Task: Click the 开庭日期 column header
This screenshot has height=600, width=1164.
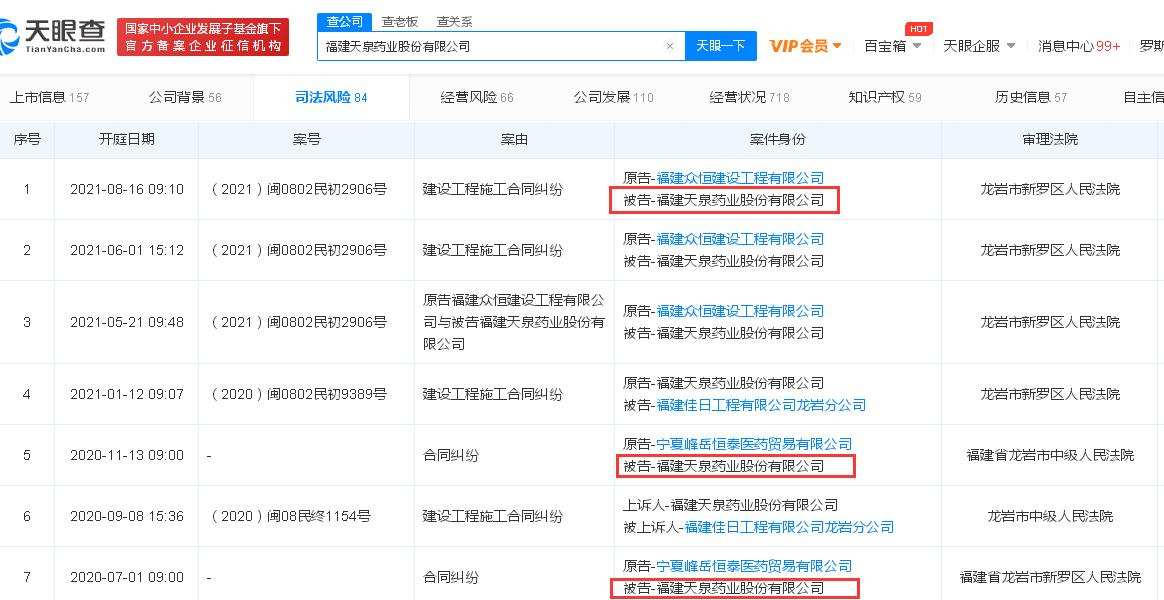Action: point(126,140)
